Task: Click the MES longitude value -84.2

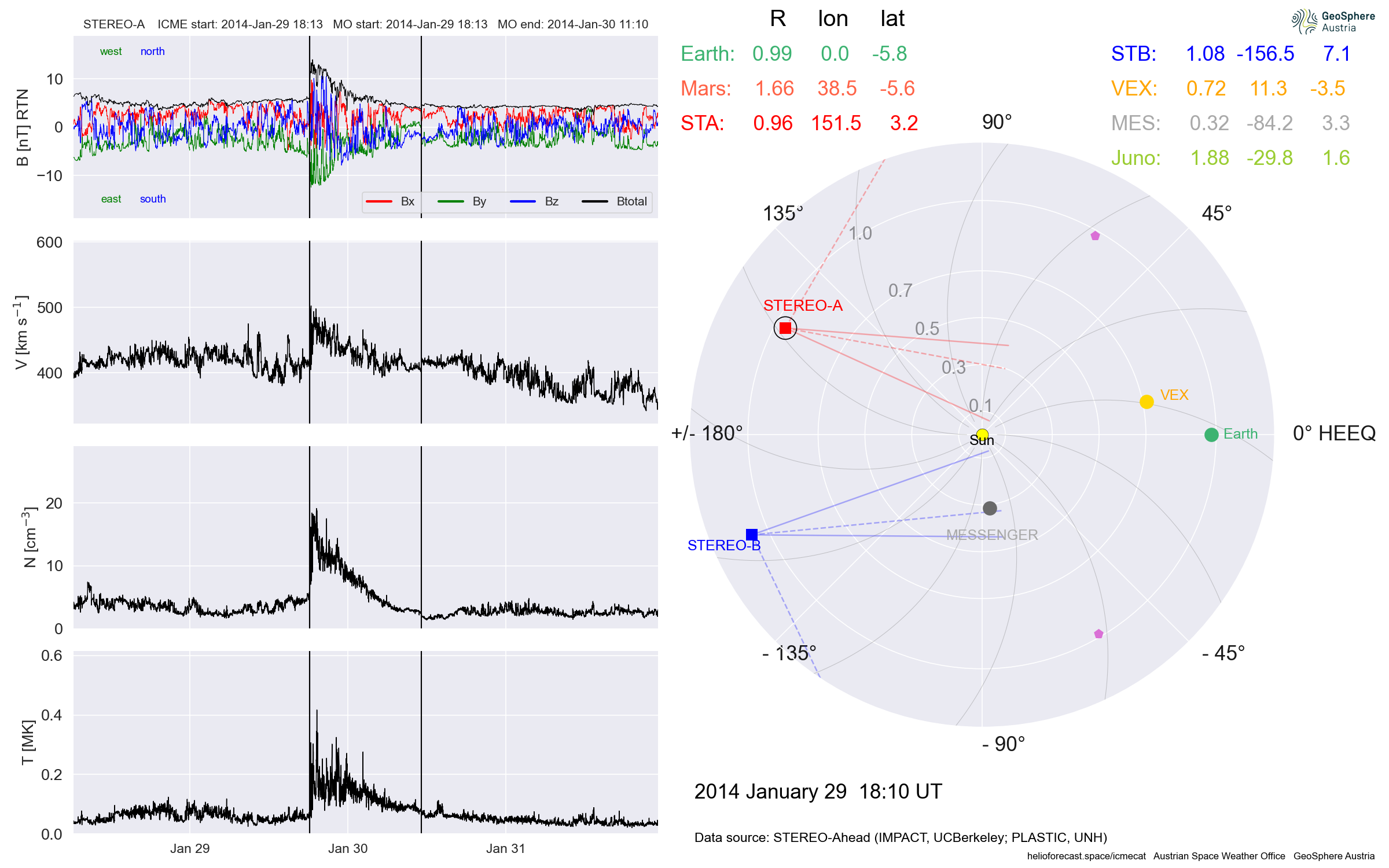Action: click(x=1269, y=123)
